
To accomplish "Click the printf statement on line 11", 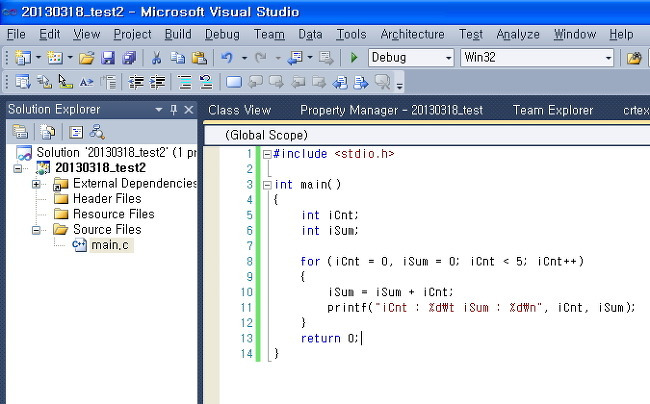I will click(x=481, y=307).
